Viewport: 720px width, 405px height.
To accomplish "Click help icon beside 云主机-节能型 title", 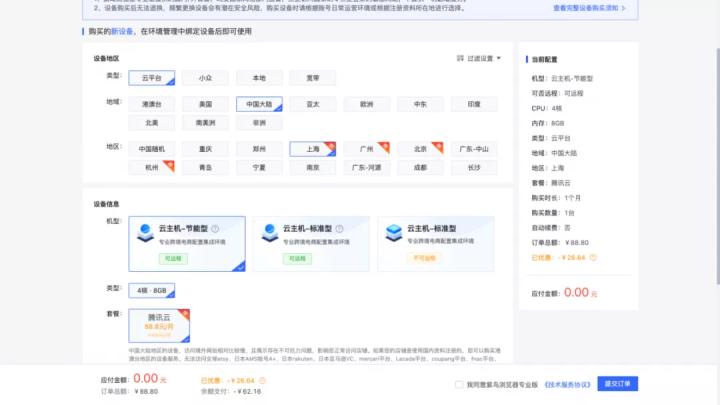I will click(214, 229).
